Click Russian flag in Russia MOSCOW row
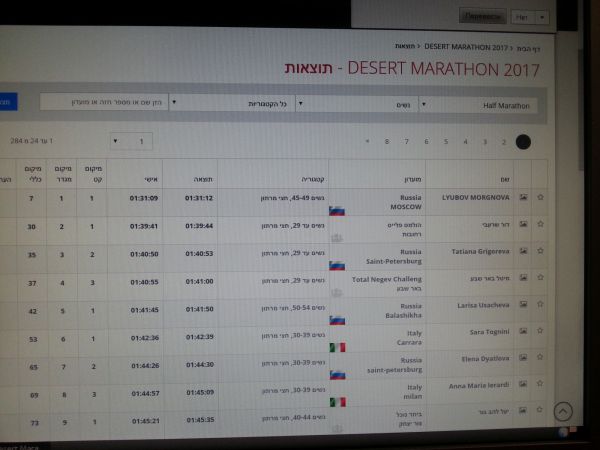This screenshot has height=450, width=600. [337, 211]
